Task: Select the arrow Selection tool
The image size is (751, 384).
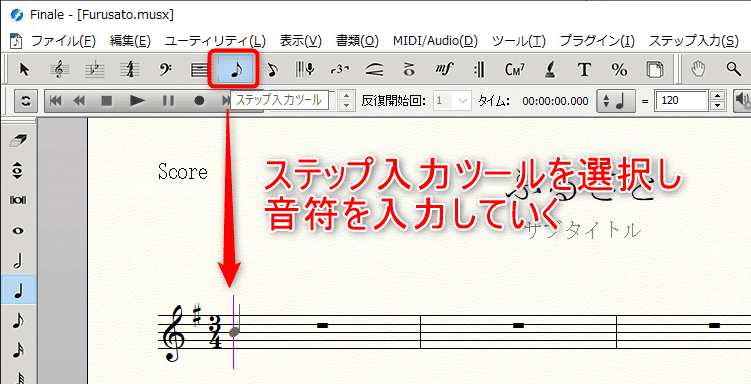Action: coord(23,70)
